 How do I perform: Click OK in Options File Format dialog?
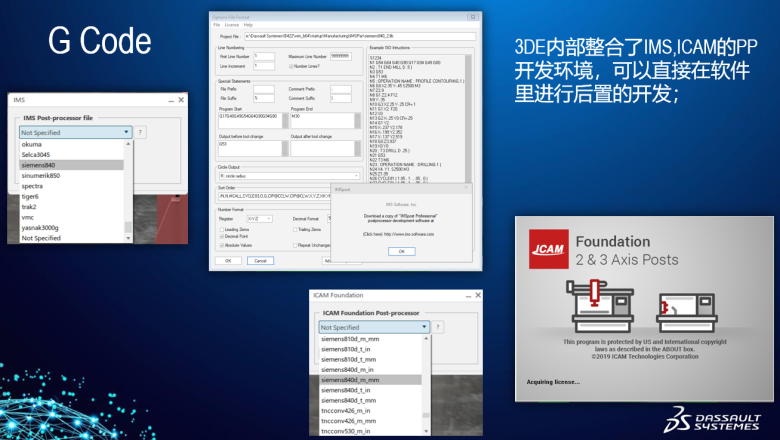(228, 261)
